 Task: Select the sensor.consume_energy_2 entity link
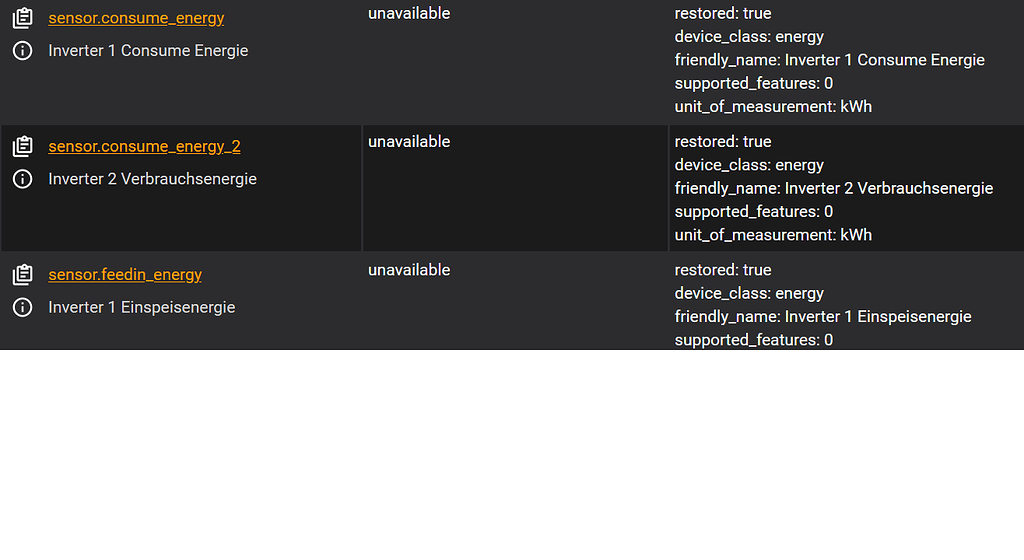coord(144,146)
